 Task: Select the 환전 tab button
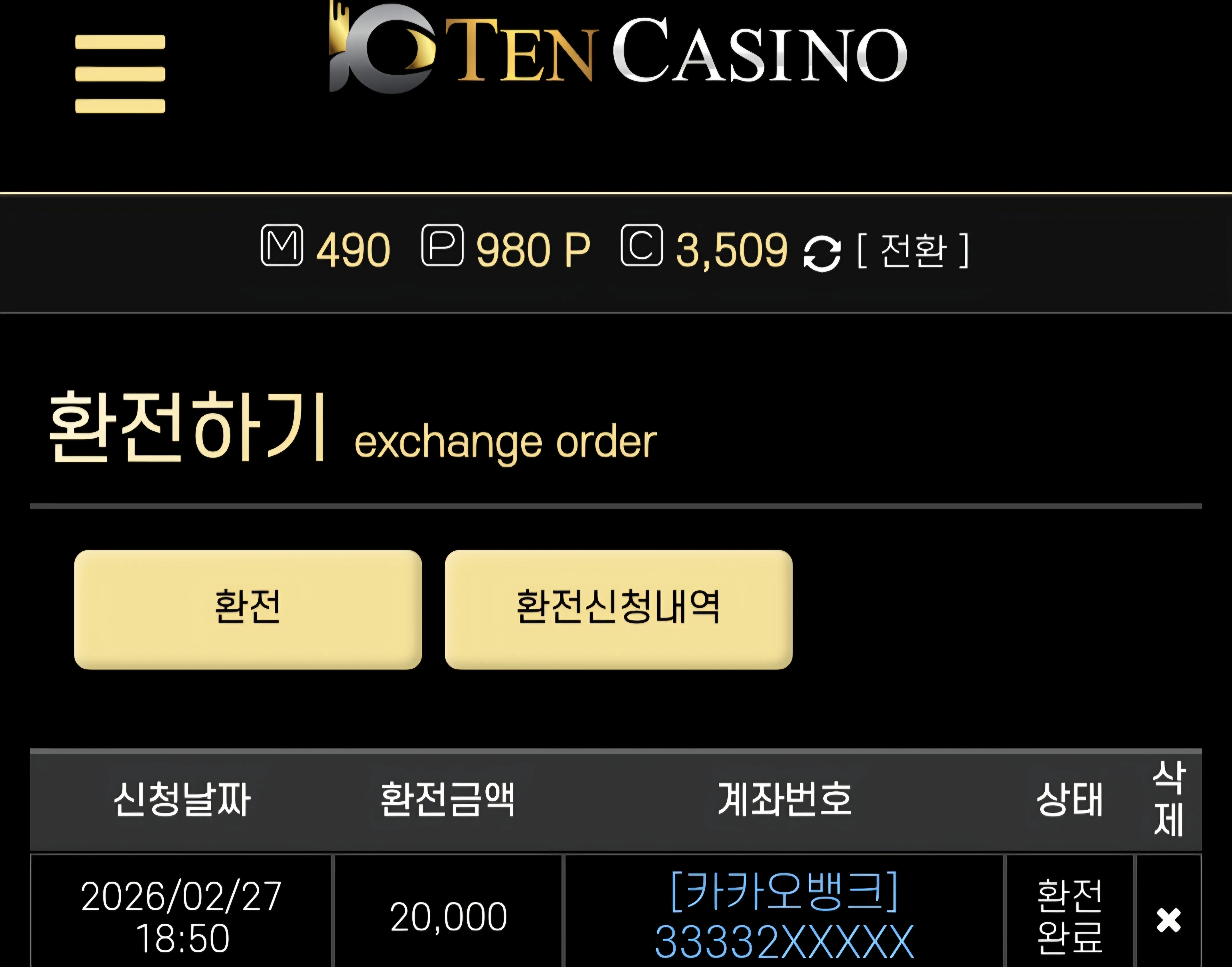click(x=248, y=609)
